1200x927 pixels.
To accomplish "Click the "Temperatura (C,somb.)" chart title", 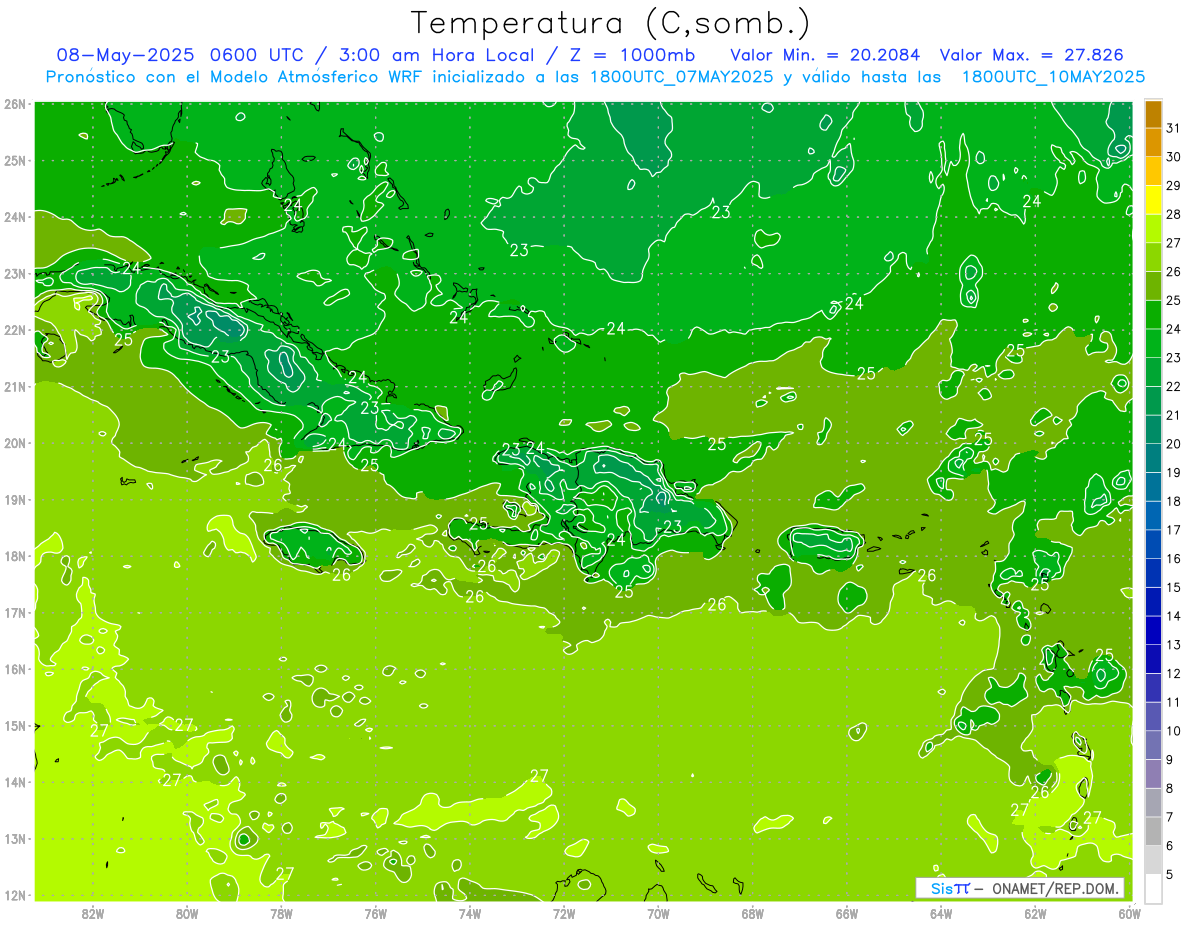I will click(610, 23).
